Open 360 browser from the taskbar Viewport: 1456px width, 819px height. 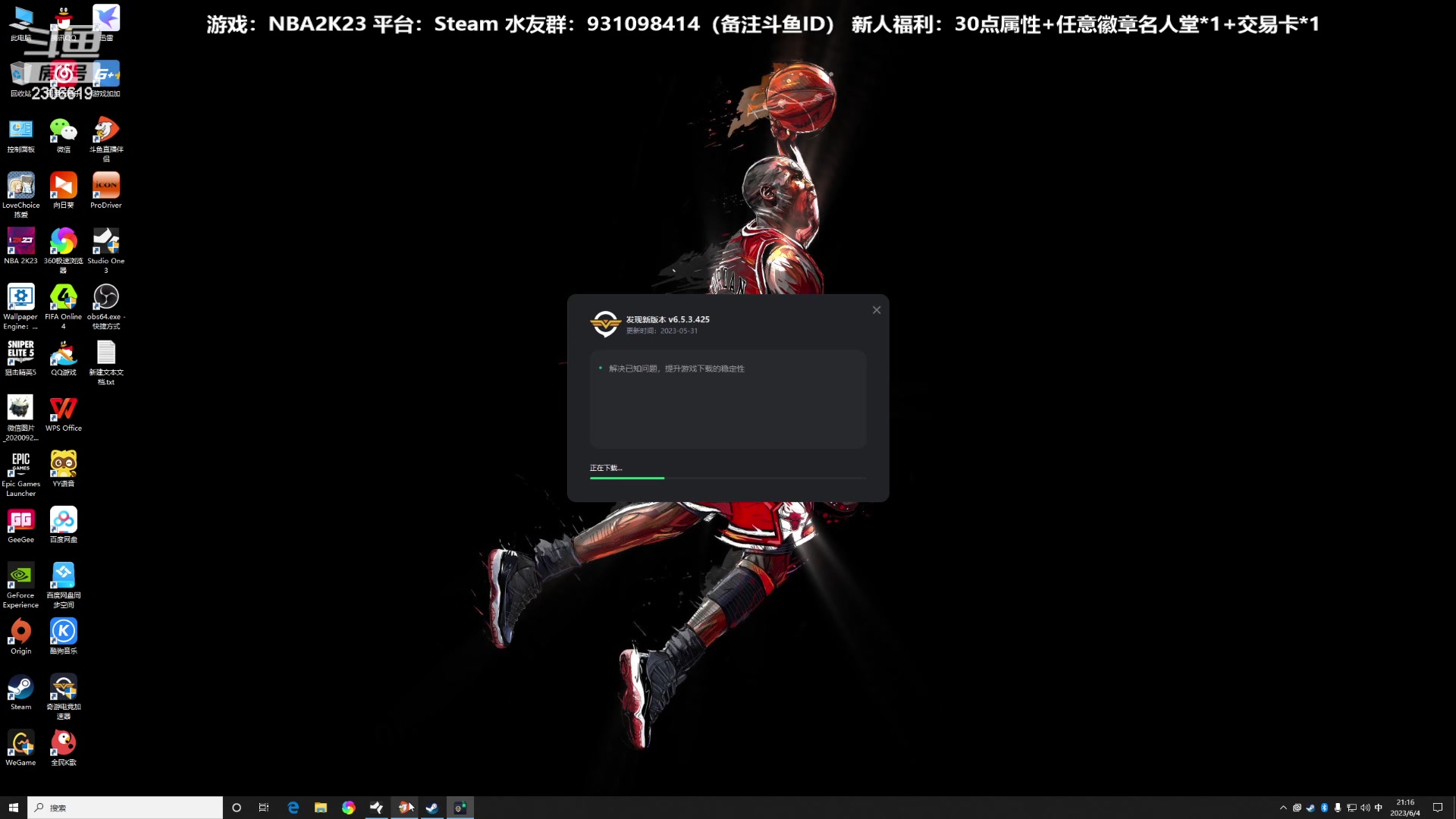click(348, 808)
